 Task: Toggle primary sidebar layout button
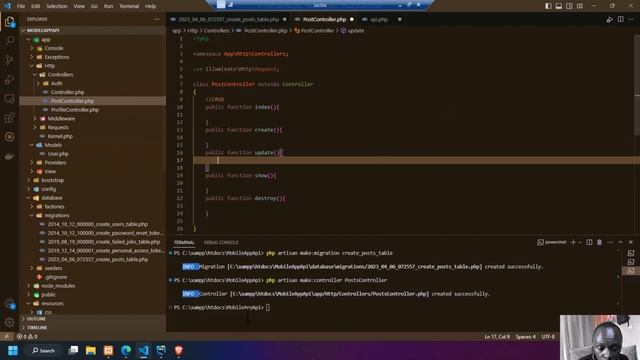[x=548, y=6]
